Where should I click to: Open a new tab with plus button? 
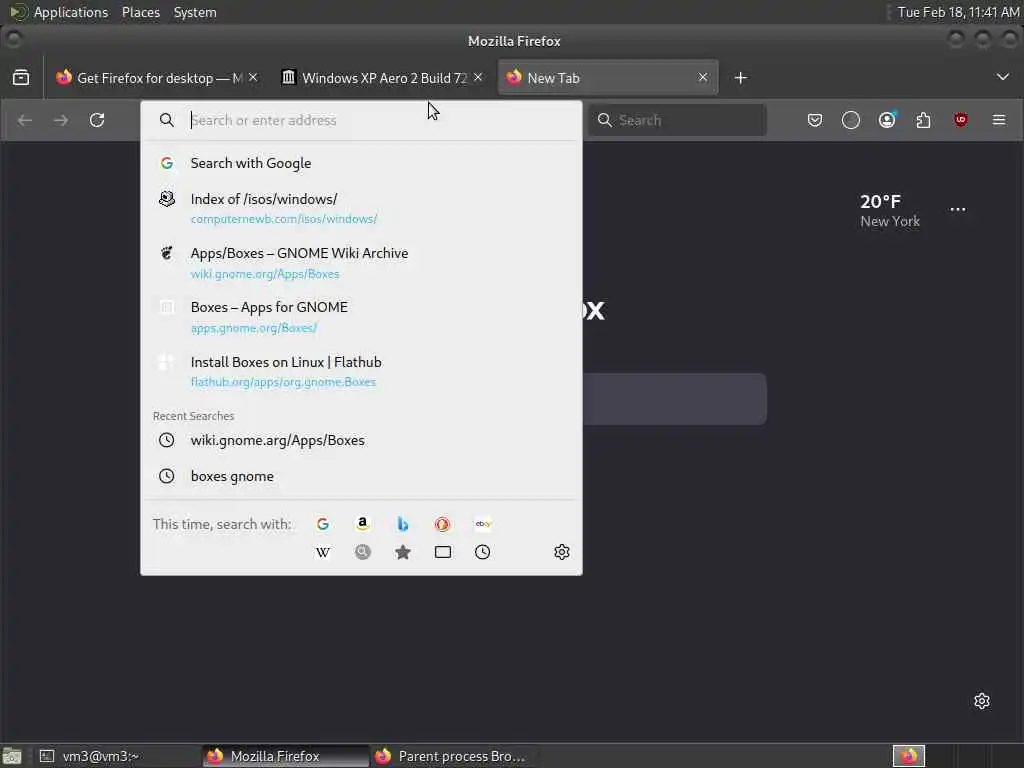coord(741,78)
